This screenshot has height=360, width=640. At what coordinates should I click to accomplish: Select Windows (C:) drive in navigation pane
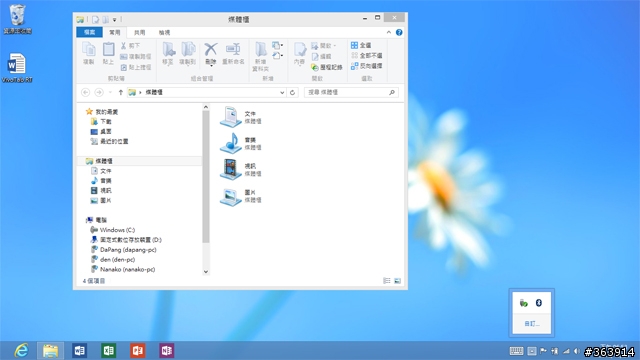pyautogui.click(x=113, y=230)
